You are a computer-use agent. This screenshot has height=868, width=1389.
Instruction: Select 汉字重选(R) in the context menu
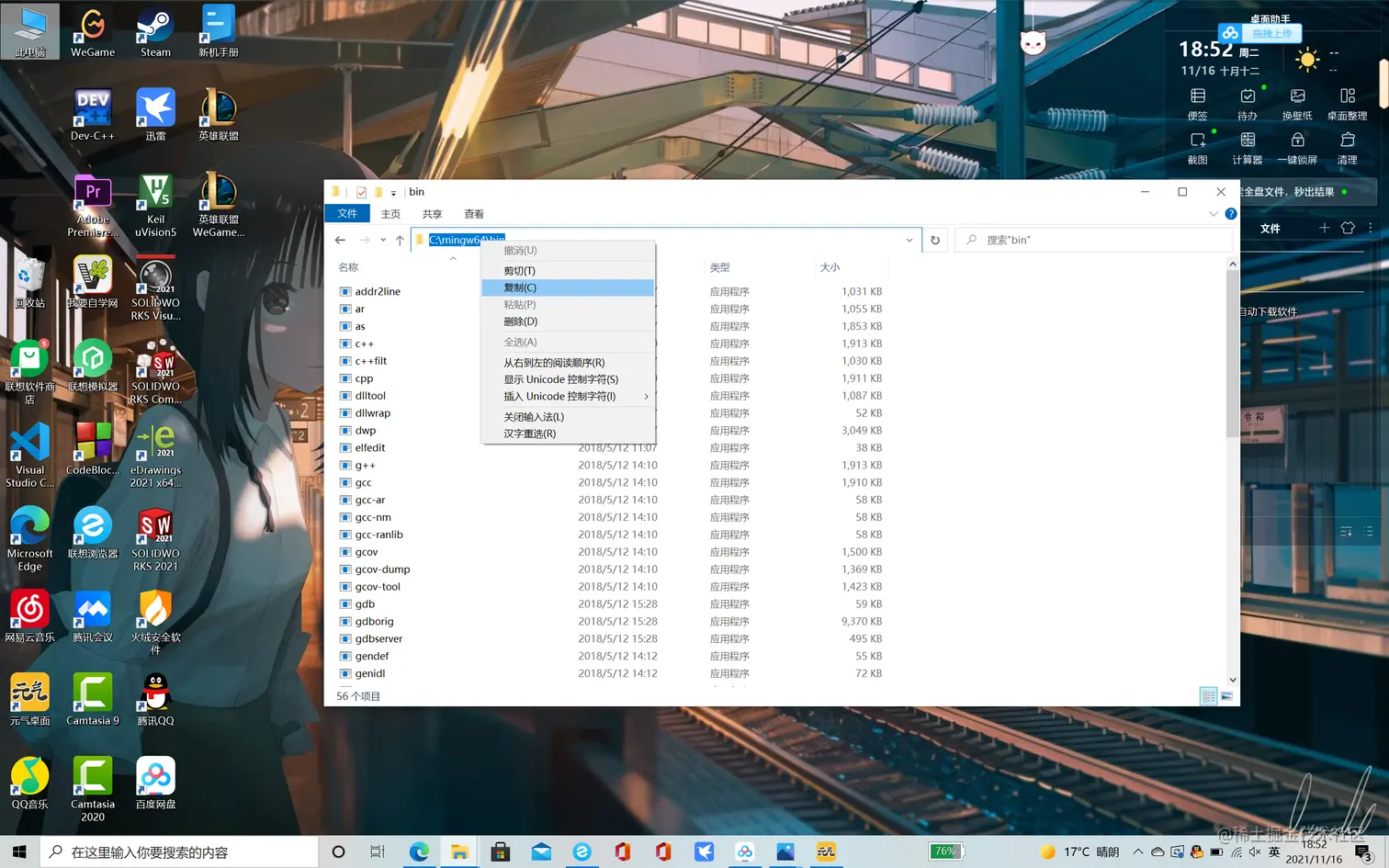[568, 434]
